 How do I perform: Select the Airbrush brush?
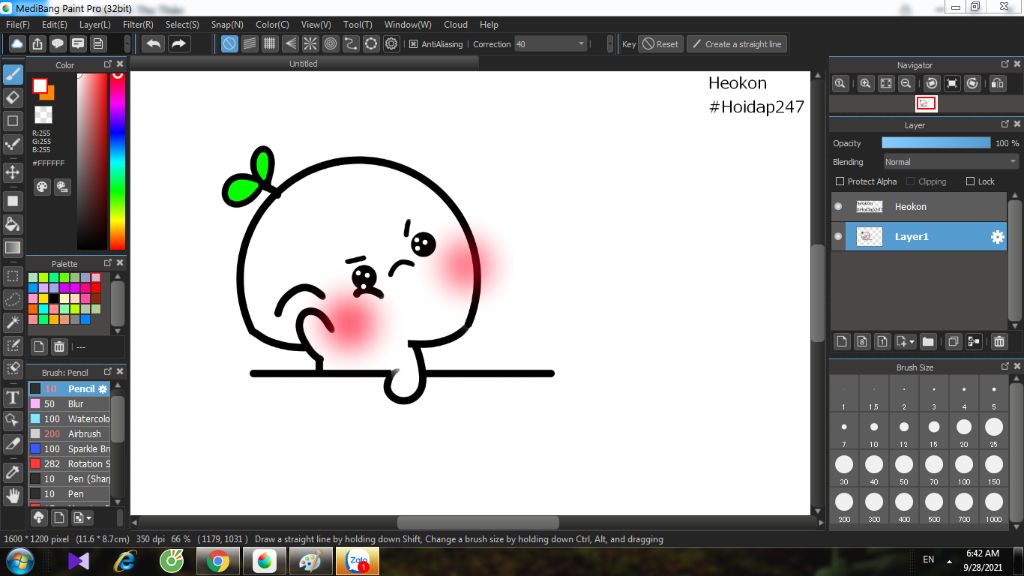[69, 434]
